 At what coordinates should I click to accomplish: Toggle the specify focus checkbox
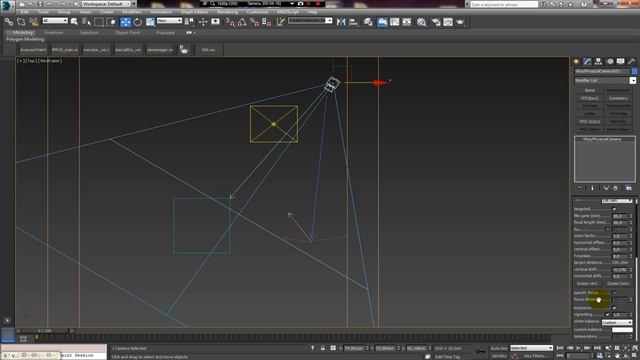point(614,293)
